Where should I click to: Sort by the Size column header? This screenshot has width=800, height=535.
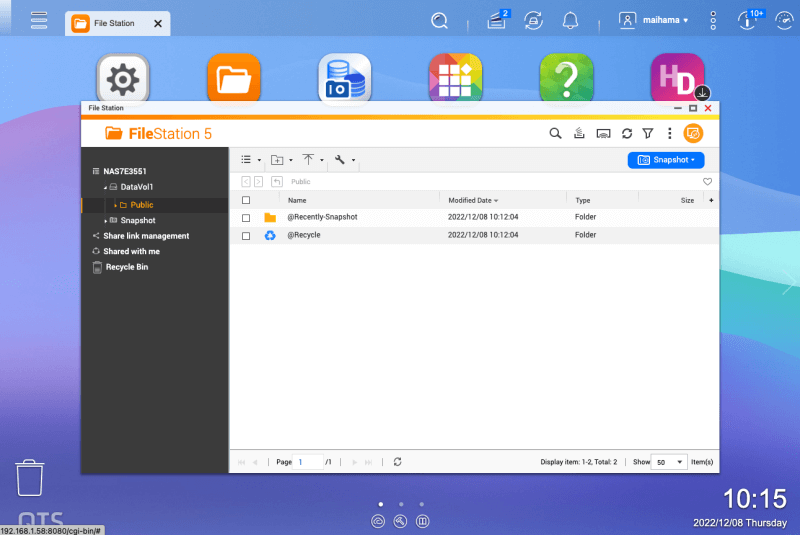687,200
